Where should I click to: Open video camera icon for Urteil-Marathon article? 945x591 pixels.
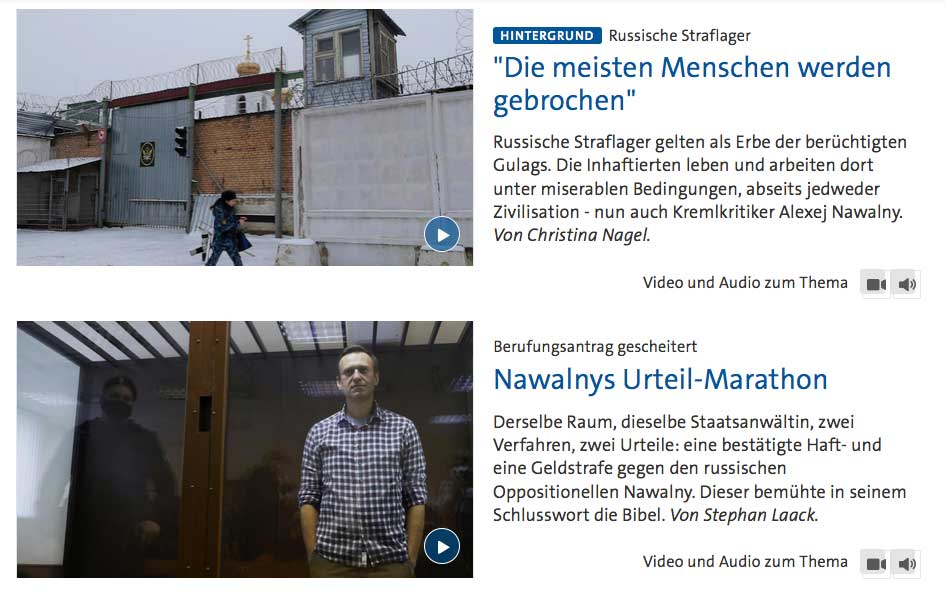pos(876,563)
